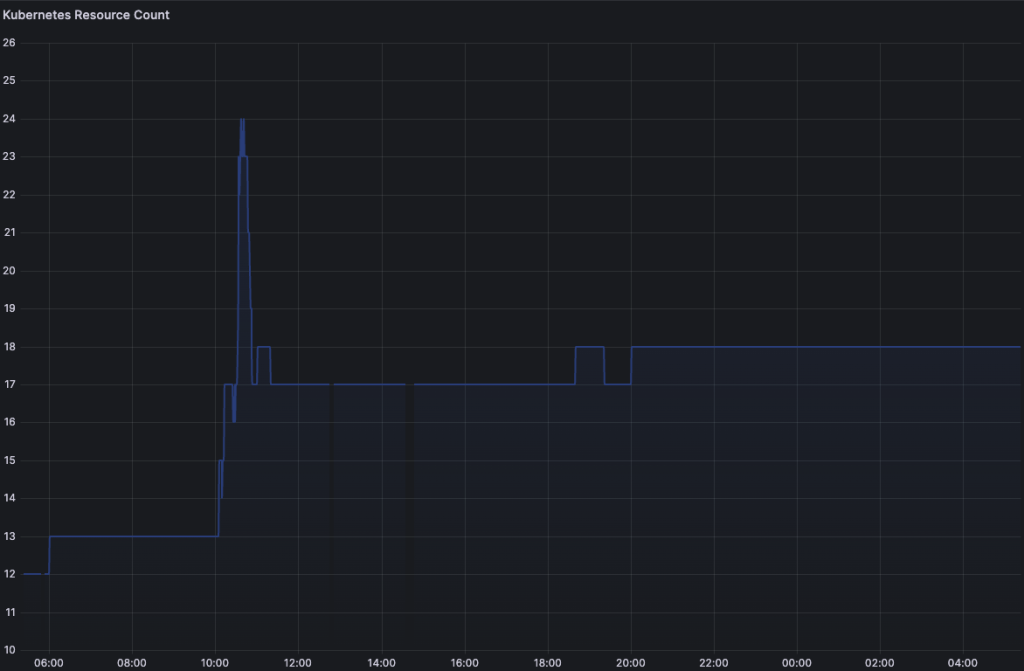The width and height of the screenshot is (1024, 671).
Task: Click the 06:00 time axis label
Action: [49, 662]
